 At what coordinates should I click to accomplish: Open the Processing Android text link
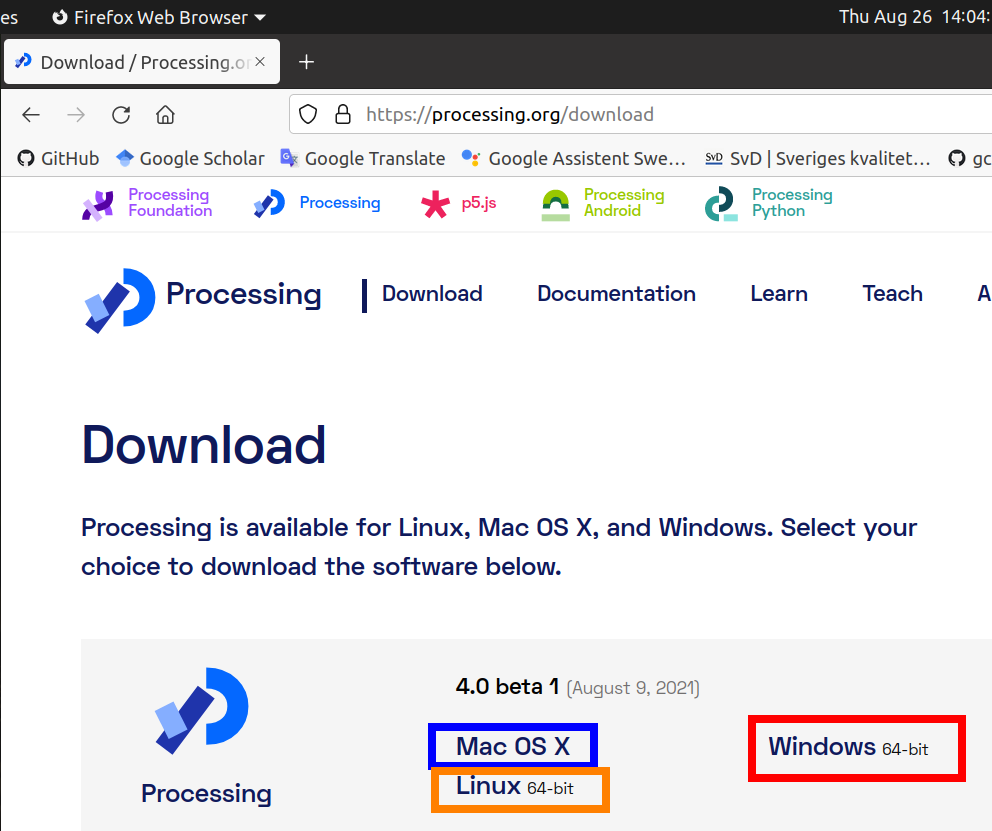[624, 203]
